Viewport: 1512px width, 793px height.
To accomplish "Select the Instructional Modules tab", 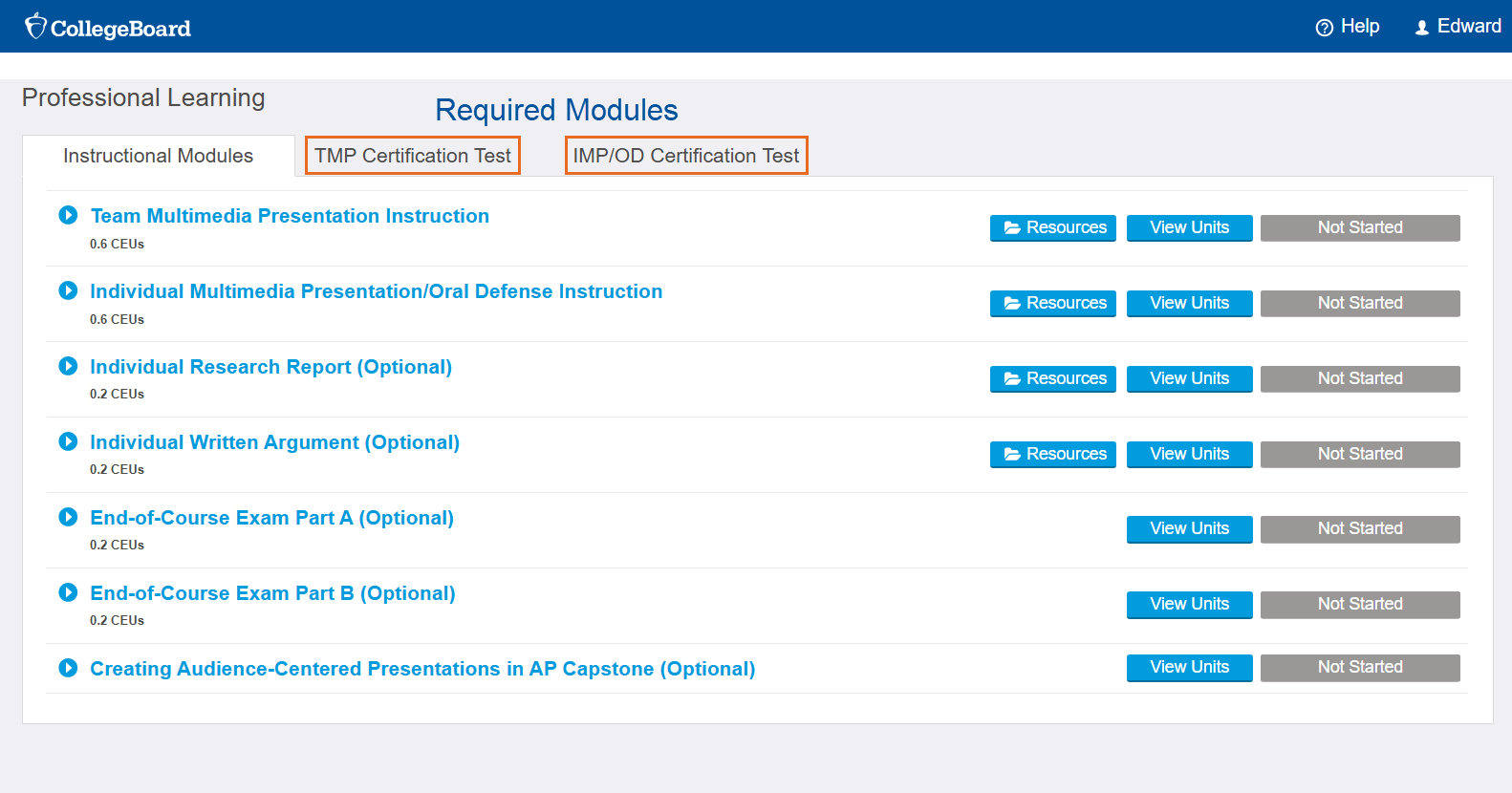I will pyautogui.click(x=159, y=156).
